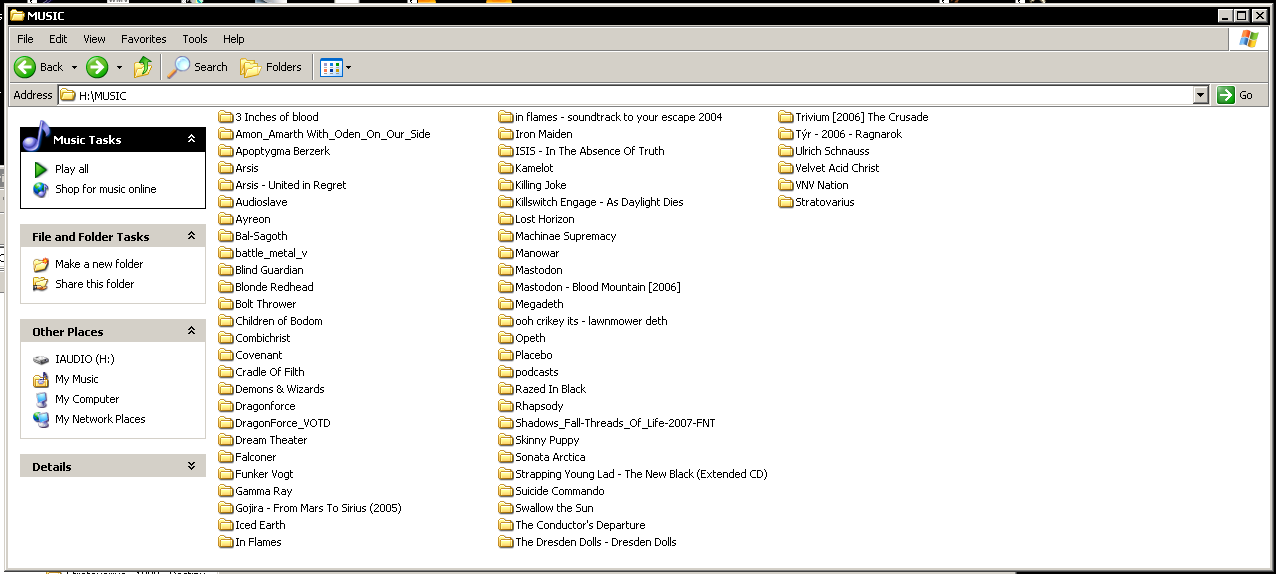Expand the Details panel
Viewport: 1276px width, 574px height.
click(191, 466)
